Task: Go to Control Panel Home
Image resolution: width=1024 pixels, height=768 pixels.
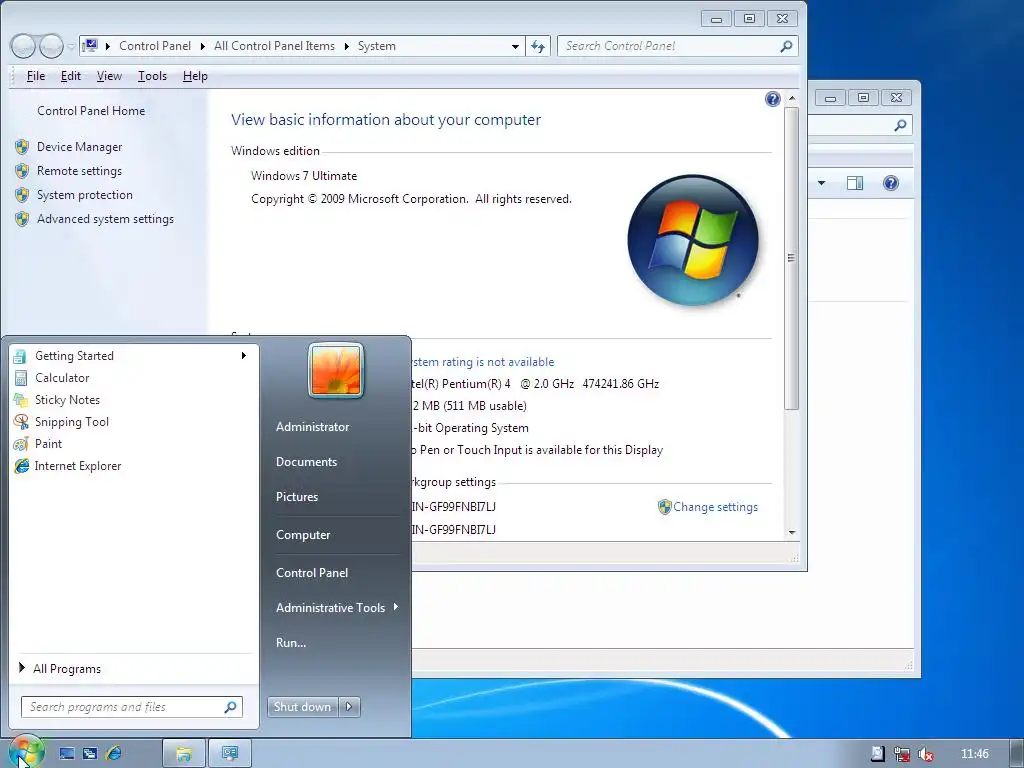Action: click(91, 111)
